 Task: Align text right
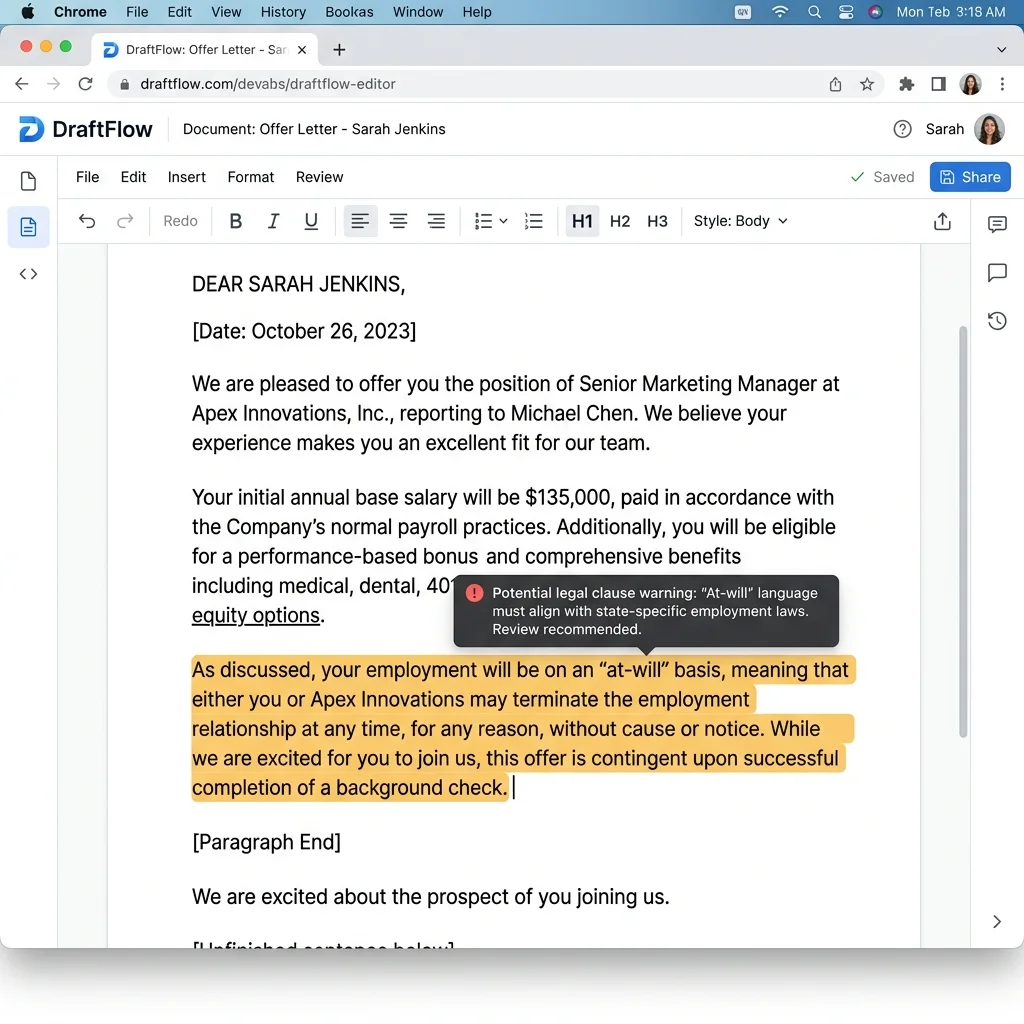point(436,221)
